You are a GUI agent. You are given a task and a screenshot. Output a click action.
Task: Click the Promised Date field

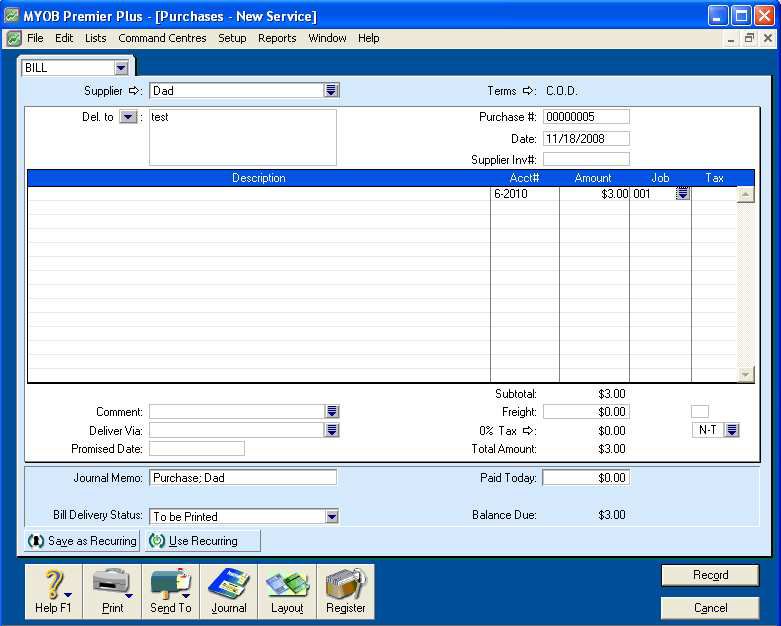(x=197, y=449)
